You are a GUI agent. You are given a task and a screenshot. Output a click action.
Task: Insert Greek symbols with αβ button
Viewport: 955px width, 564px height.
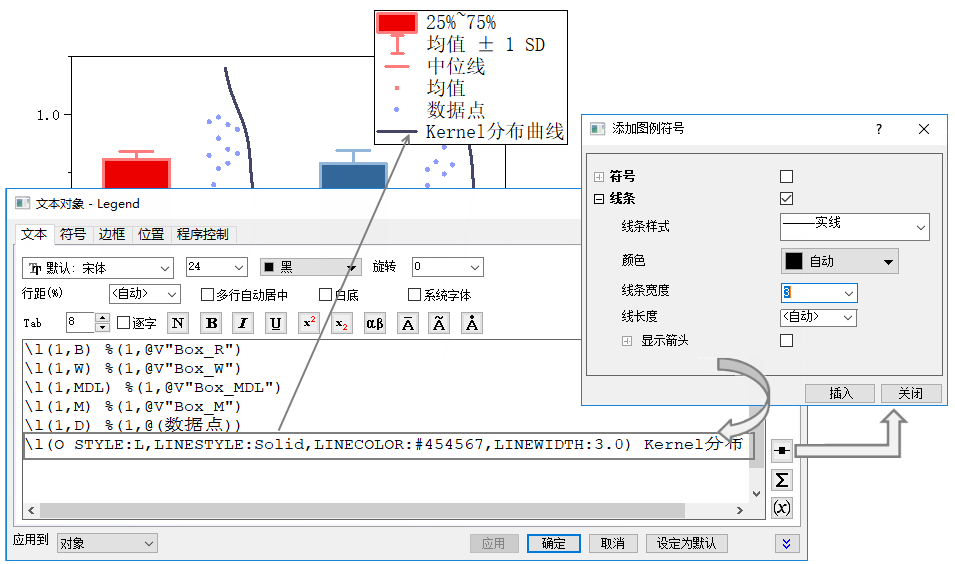click(374, 323)
